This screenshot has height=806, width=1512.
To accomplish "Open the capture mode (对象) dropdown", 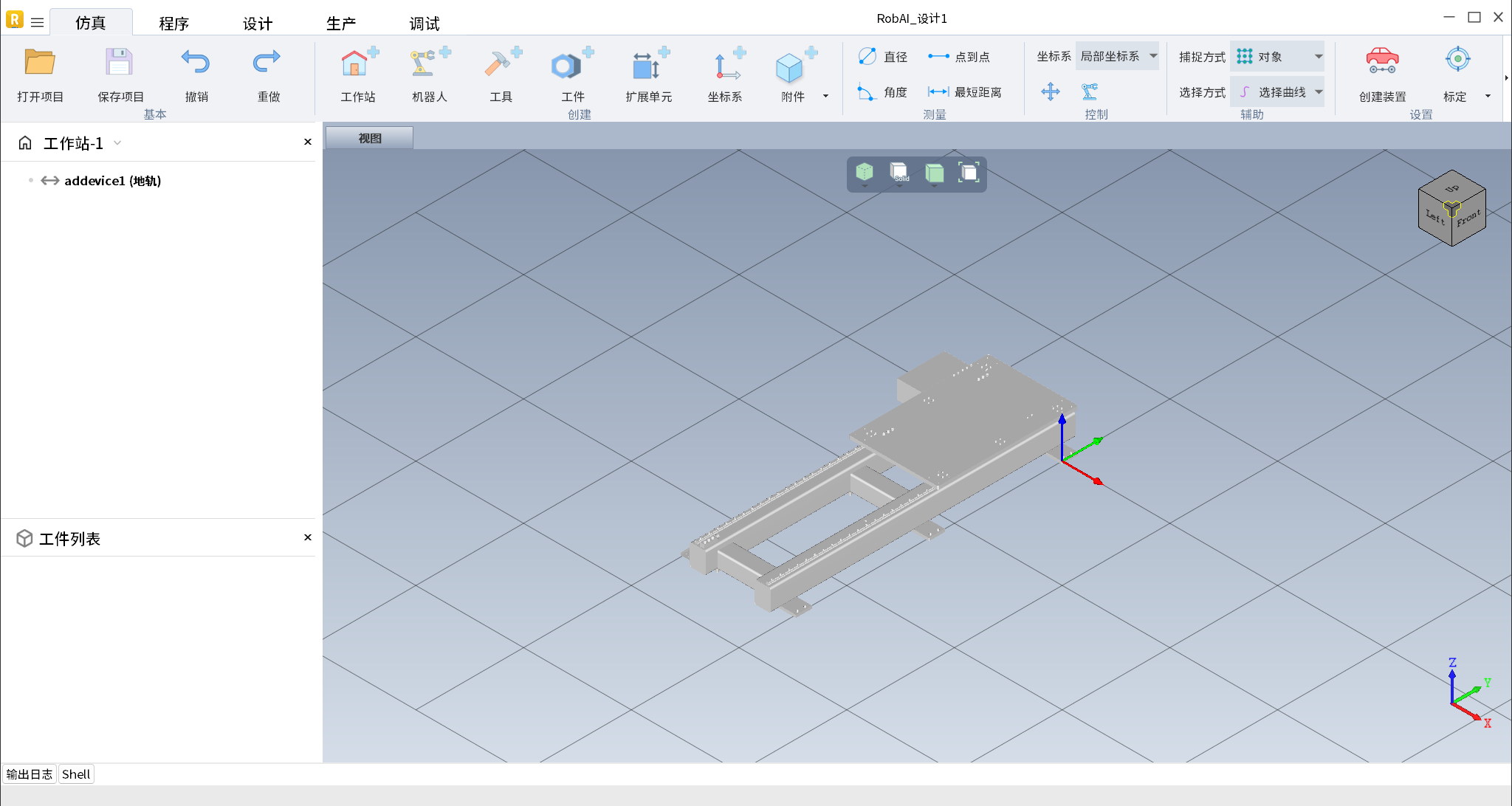I will pyautogui.click(x=1318, y=57).
